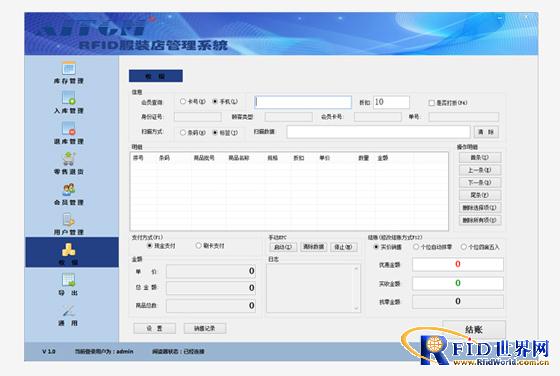This screenshot has height=376, width=560.
Task: Tick the discount checkbox (F4)
Action: [431, 103]
